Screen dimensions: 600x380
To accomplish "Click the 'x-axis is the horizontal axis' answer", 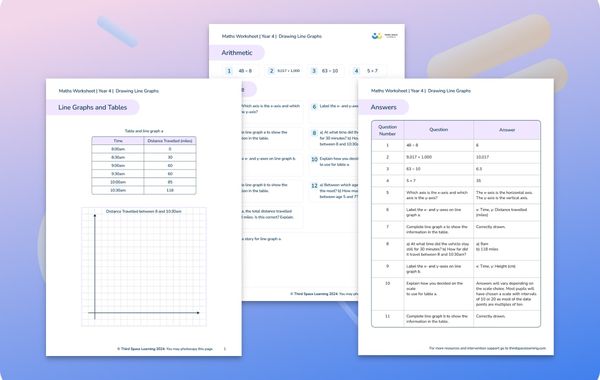I will click(x=504, y=195).
